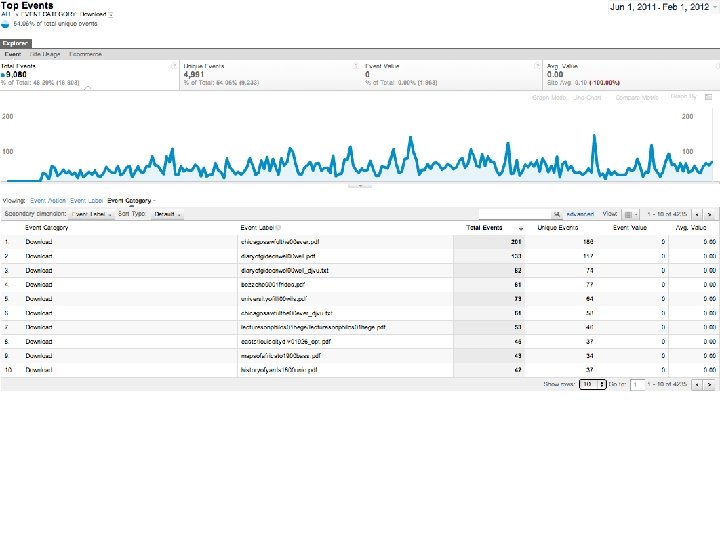
Task: View by Event Action link
Action: click(x=48, y=201)
